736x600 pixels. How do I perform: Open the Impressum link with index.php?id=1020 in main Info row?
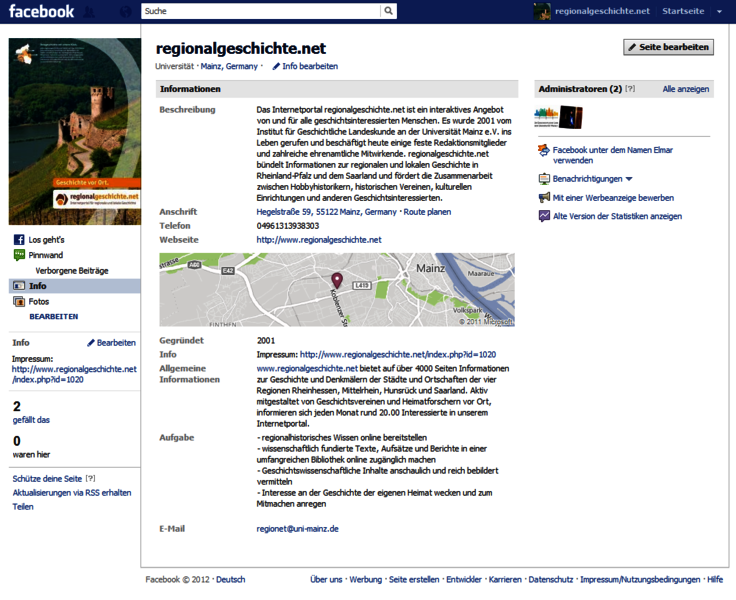point(398,354)
